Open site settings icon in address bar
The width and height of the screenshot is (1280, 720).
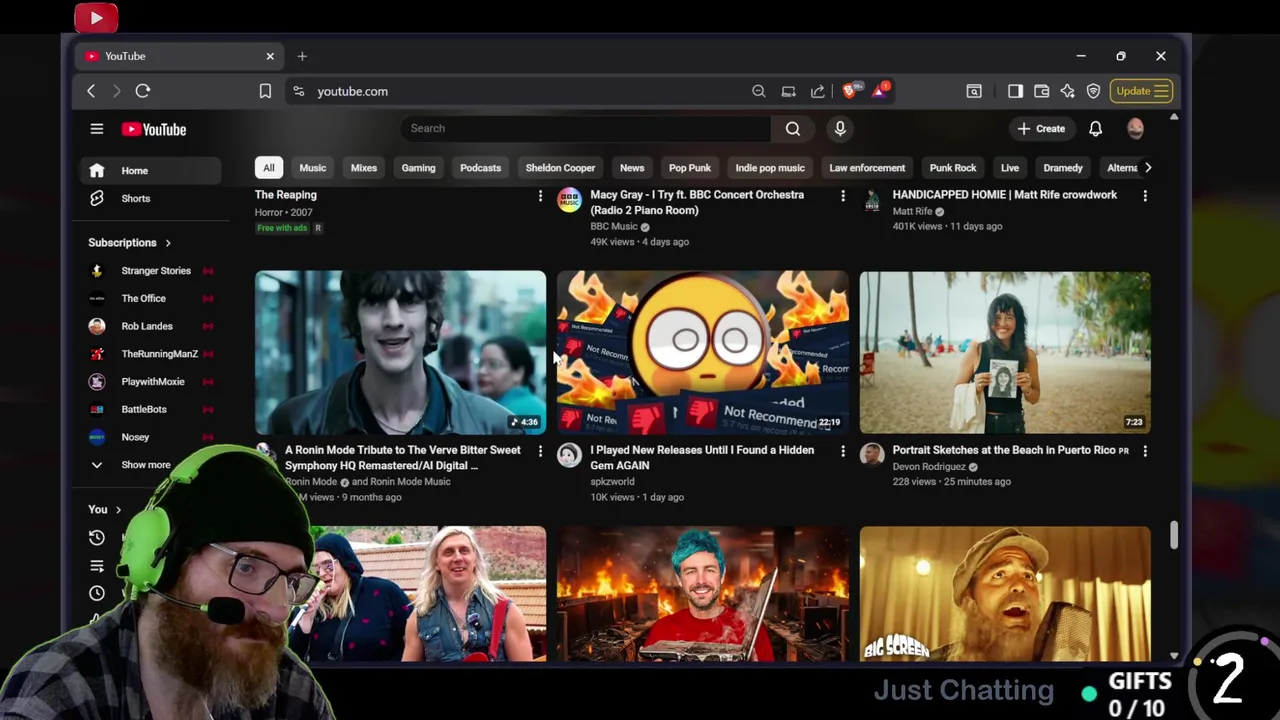click(298, 91)
